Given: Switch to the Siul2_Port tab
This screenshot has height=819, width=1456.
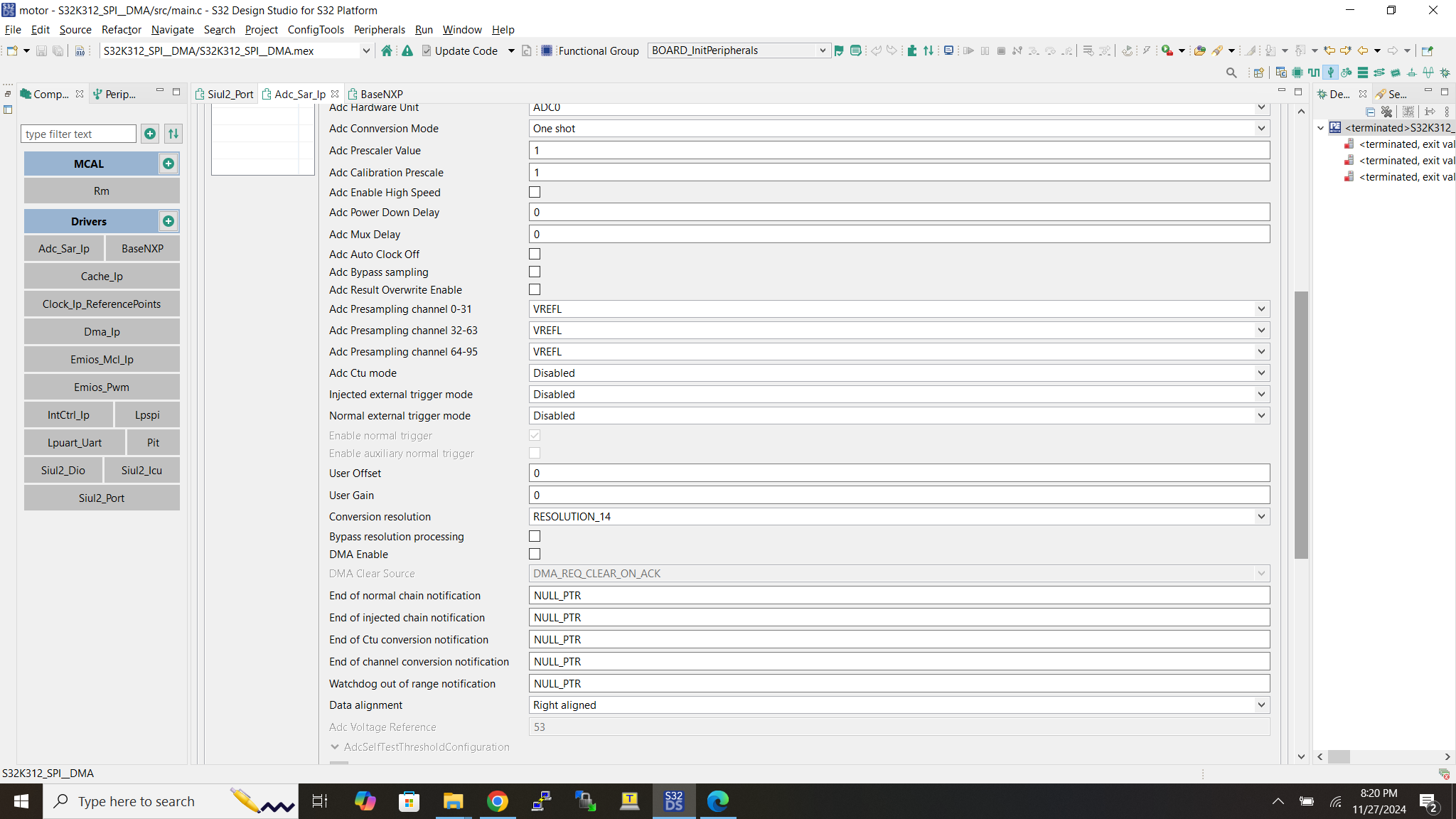Looking at the screenshot, I should pos(229,93).
